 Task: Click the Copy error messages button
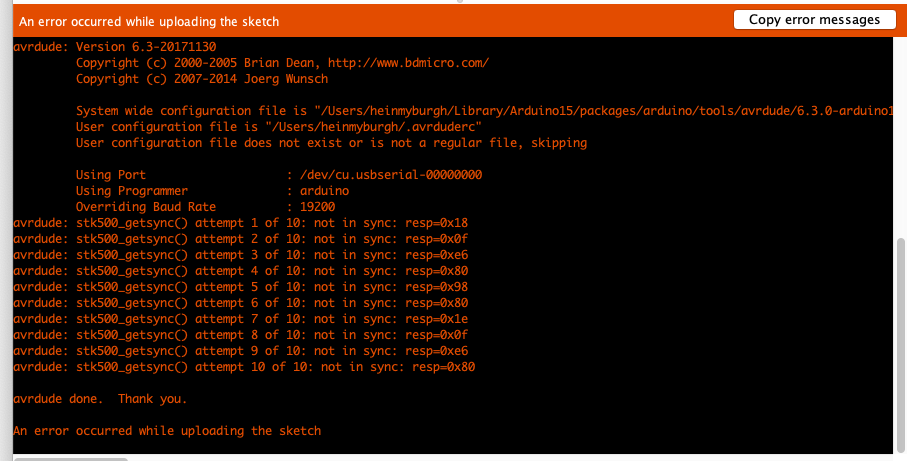tap(814, 19)
